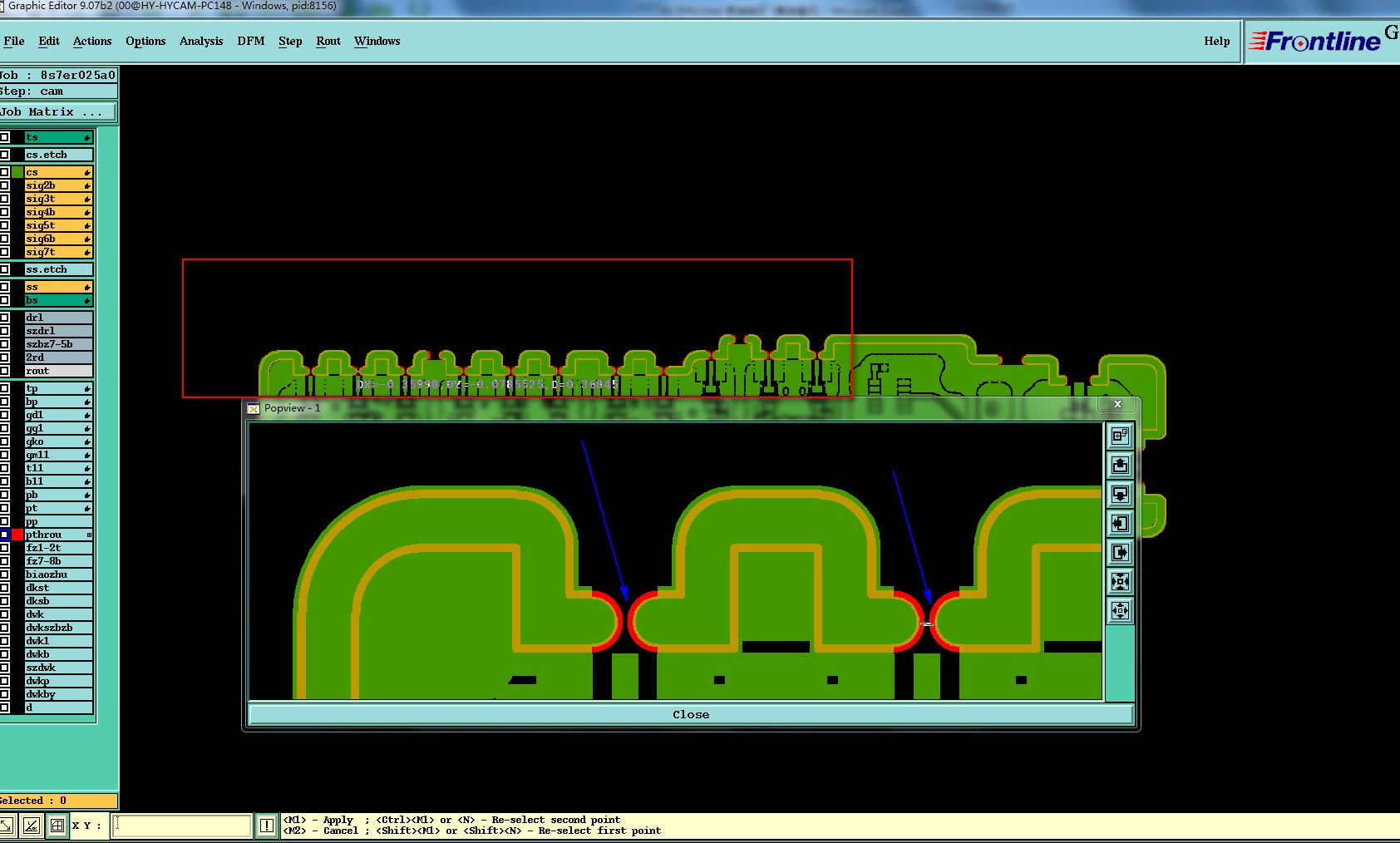
Task: Open the Step menu
Action: click(x=290, y=41)
